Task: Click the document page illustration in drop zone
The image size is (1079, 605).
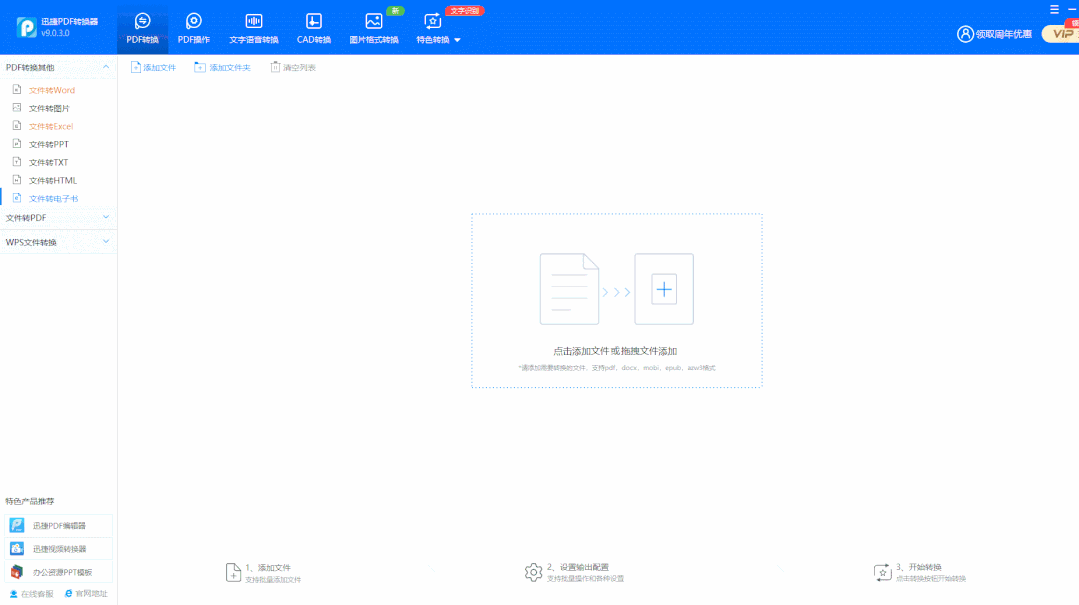Action: 569,289
